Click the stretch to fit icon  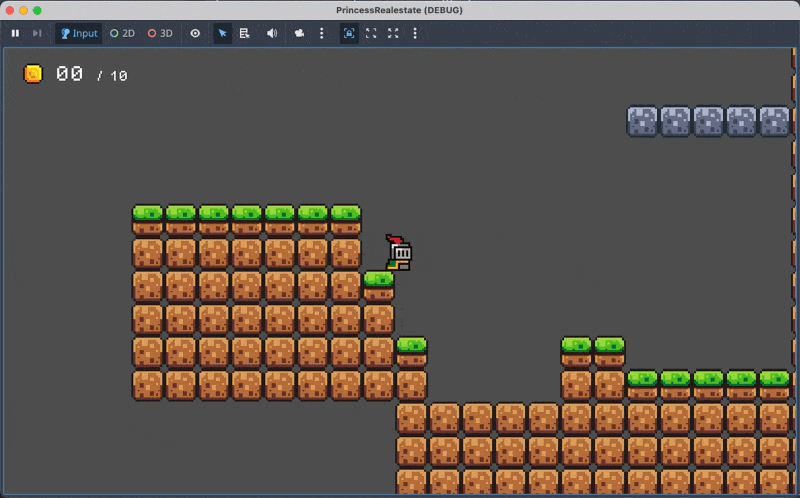point(393,33)
